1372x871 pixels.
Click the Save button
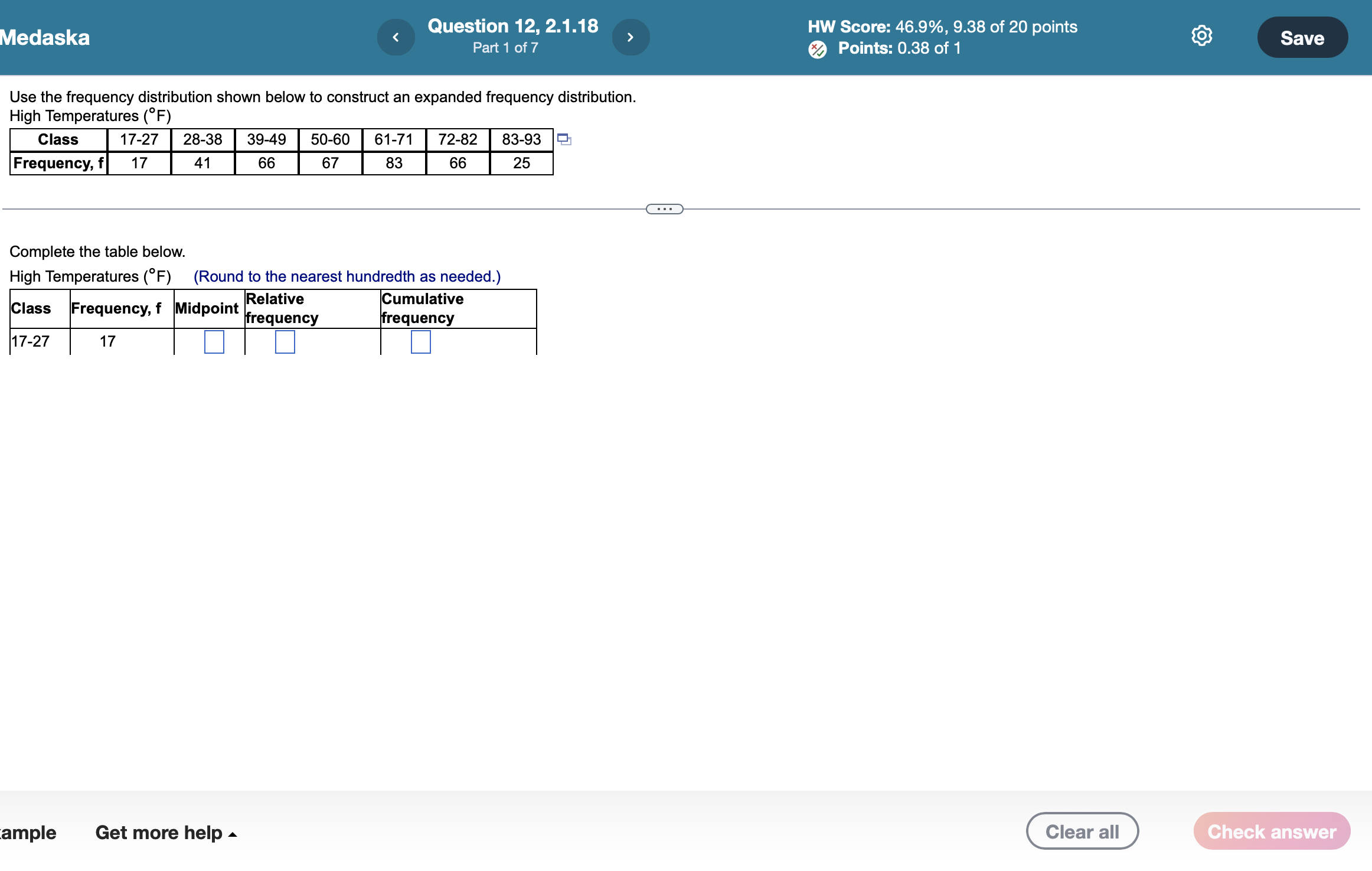point(1302,38)
